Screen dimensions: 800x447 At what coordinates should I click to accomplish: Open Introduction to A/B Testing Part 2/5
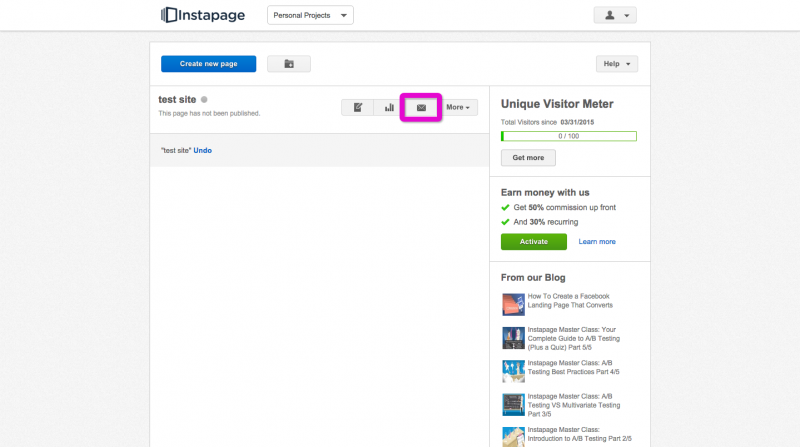580,434
